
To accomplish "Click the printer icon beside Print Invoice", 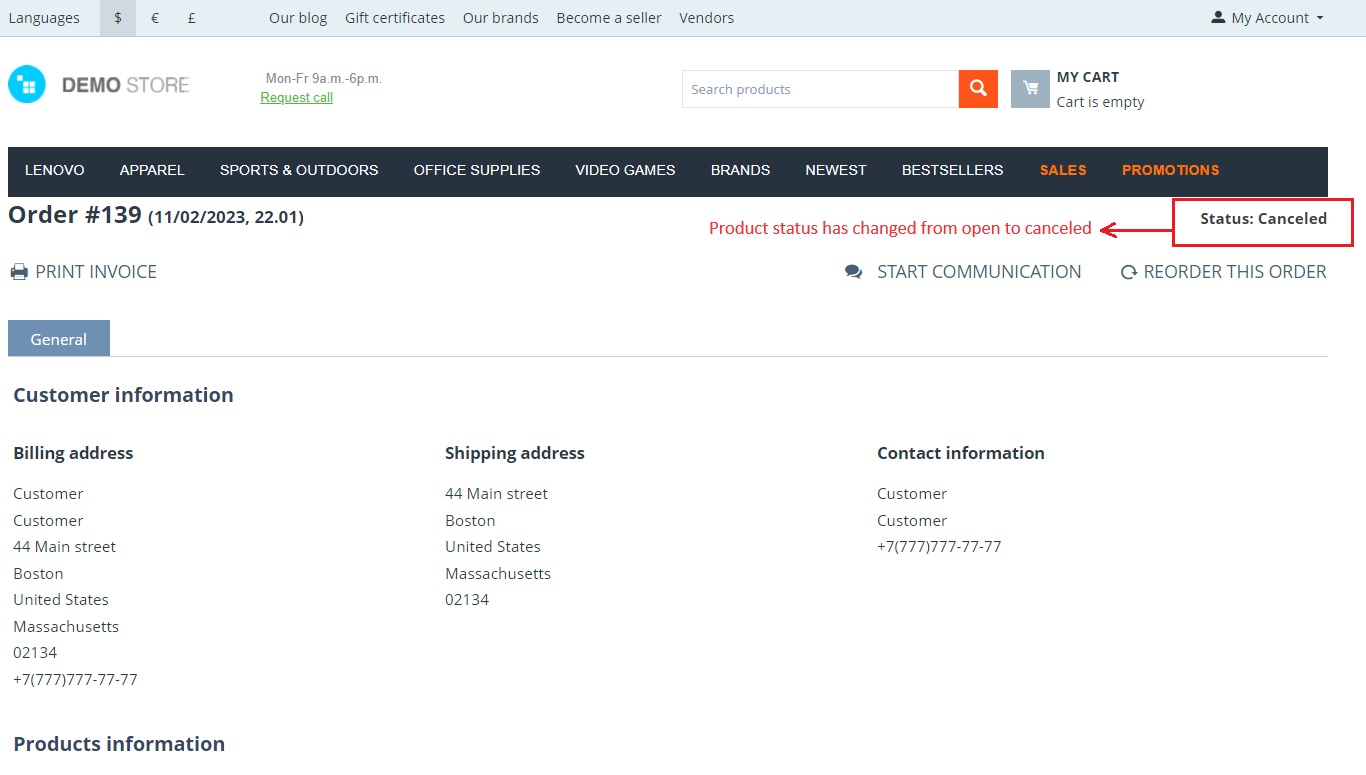I will coord(19,272).
